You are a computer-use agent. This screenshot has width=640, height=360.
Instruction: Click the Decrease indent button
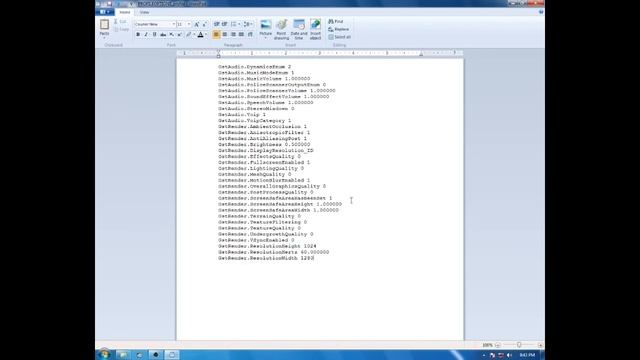click(x=217, y=24)
